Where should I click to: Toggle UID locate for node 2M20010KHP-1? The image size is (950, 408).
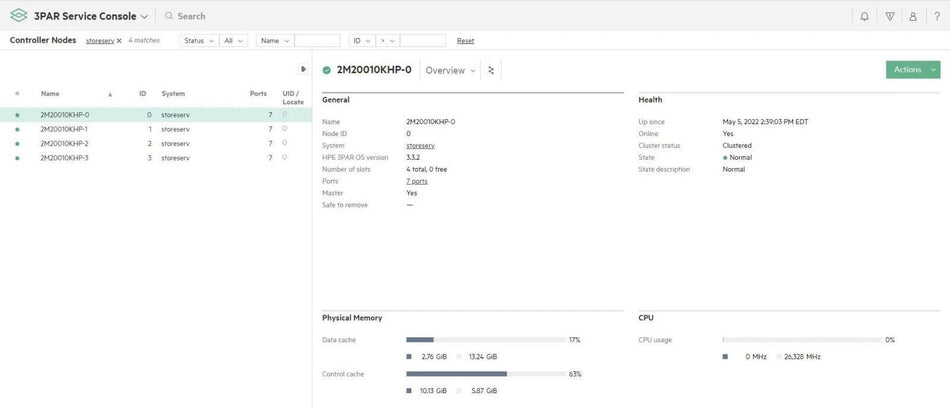[x=284, y=128]
